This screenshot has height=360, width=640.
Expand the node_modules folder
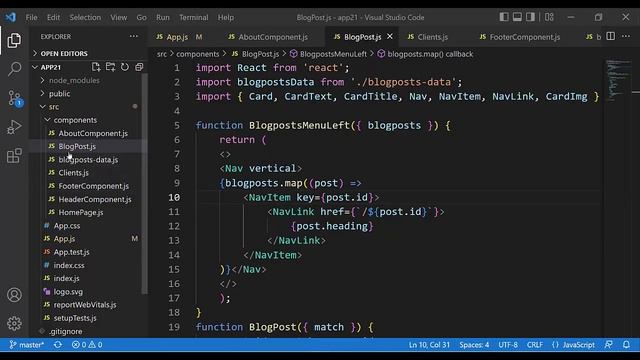pos(74,80)
